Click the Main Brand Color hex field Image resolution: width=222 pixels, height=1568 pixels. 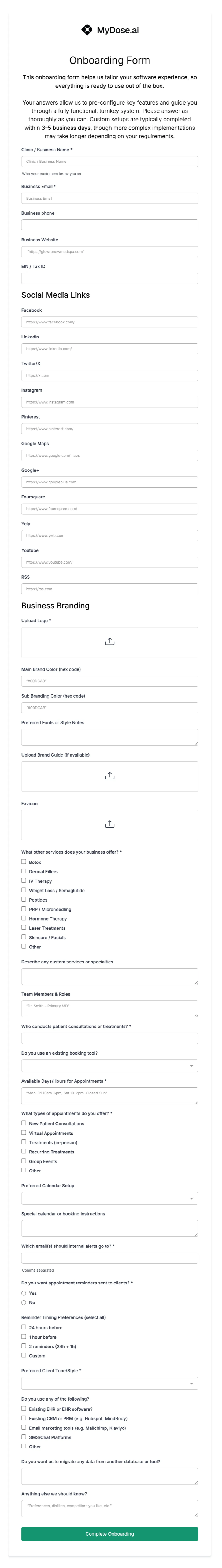coord(109,681)
